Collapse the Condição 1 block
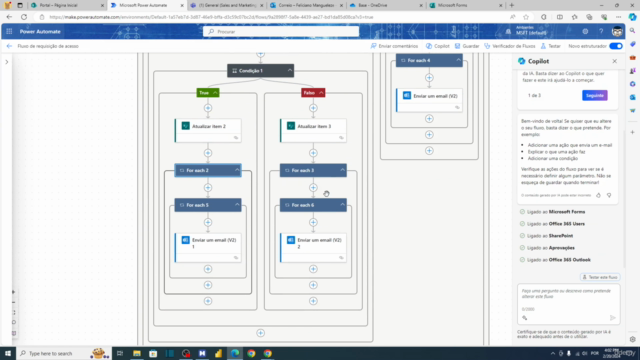This screenshot has height=360, width=640. [289, 71]
